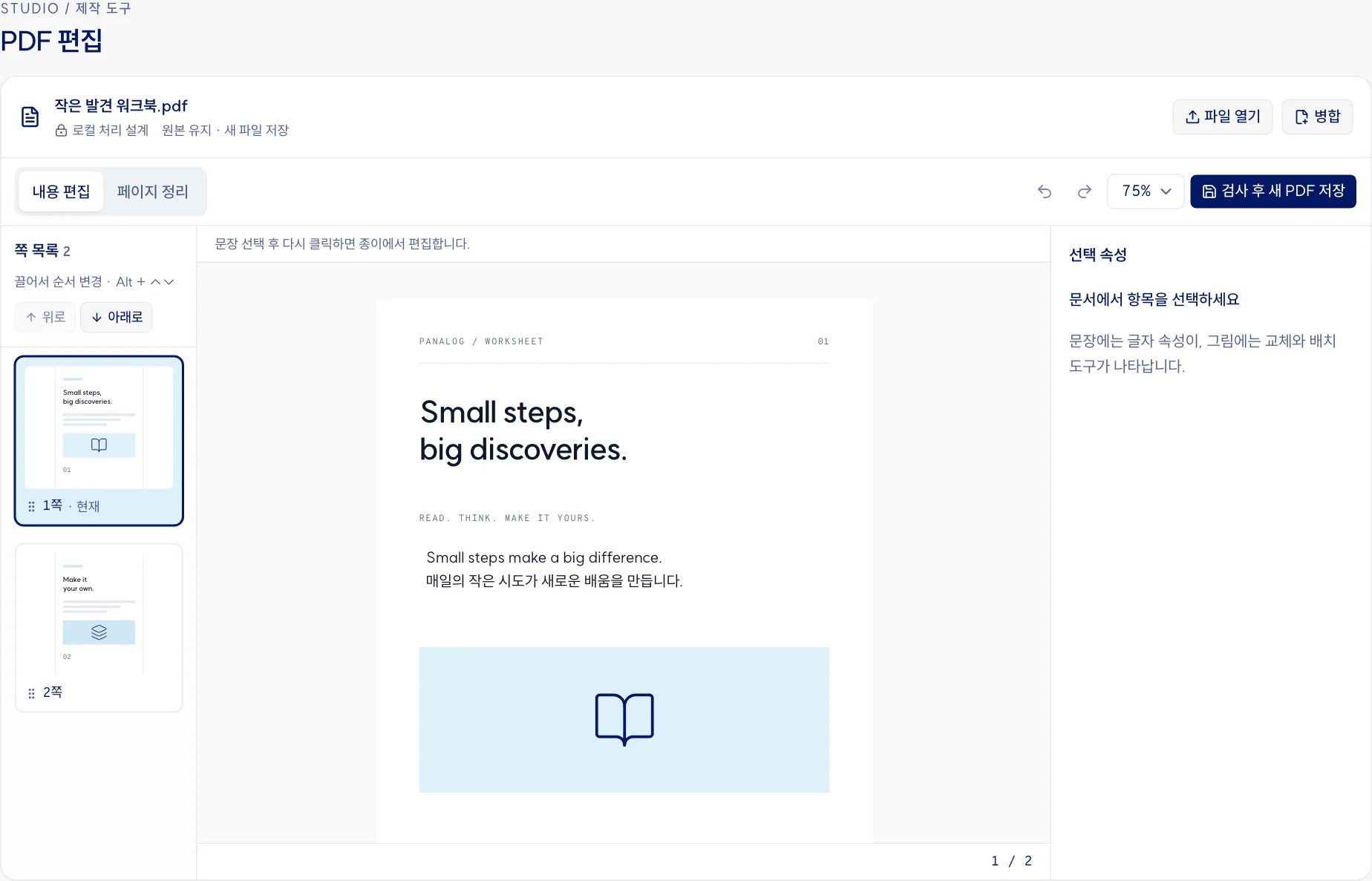Click the lock icon next to 로컬 처리 설계
Screen dimensions: 1372x881
coord(62,131)
